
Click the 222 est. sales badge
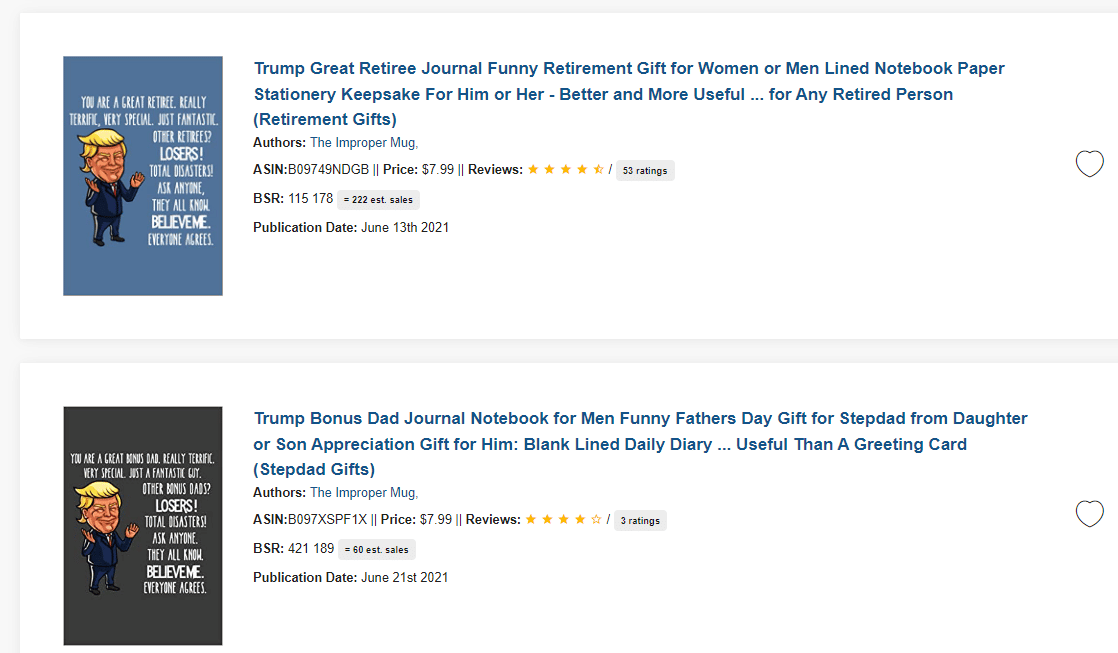pos(378,200)
